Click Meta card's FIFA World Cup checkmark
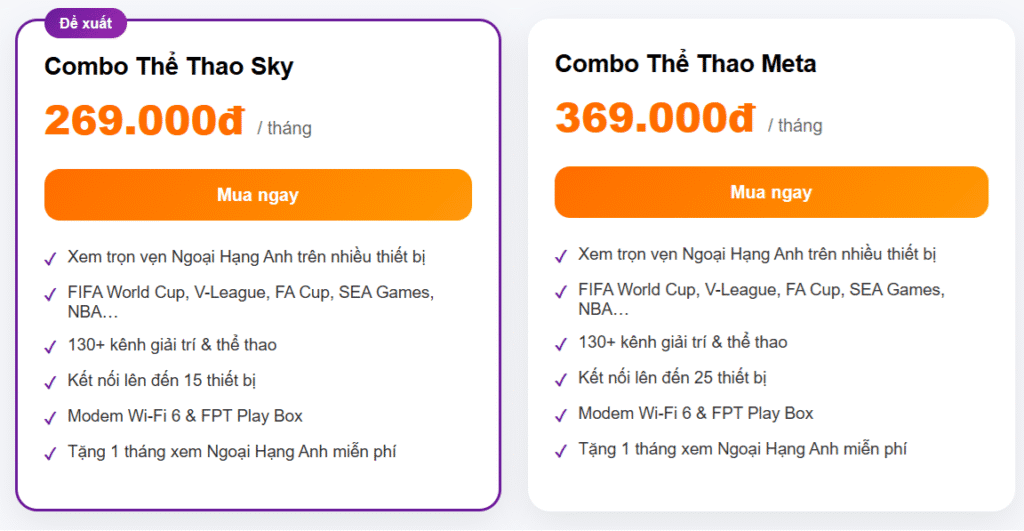 pos(561,292)
